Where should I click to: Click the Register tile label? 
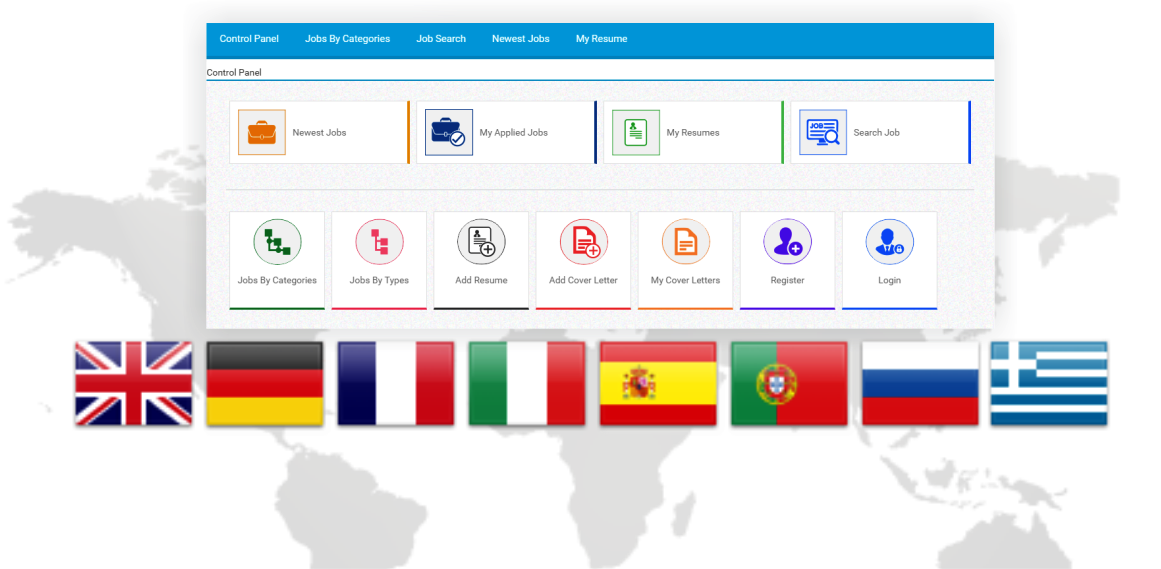(788, 280)
